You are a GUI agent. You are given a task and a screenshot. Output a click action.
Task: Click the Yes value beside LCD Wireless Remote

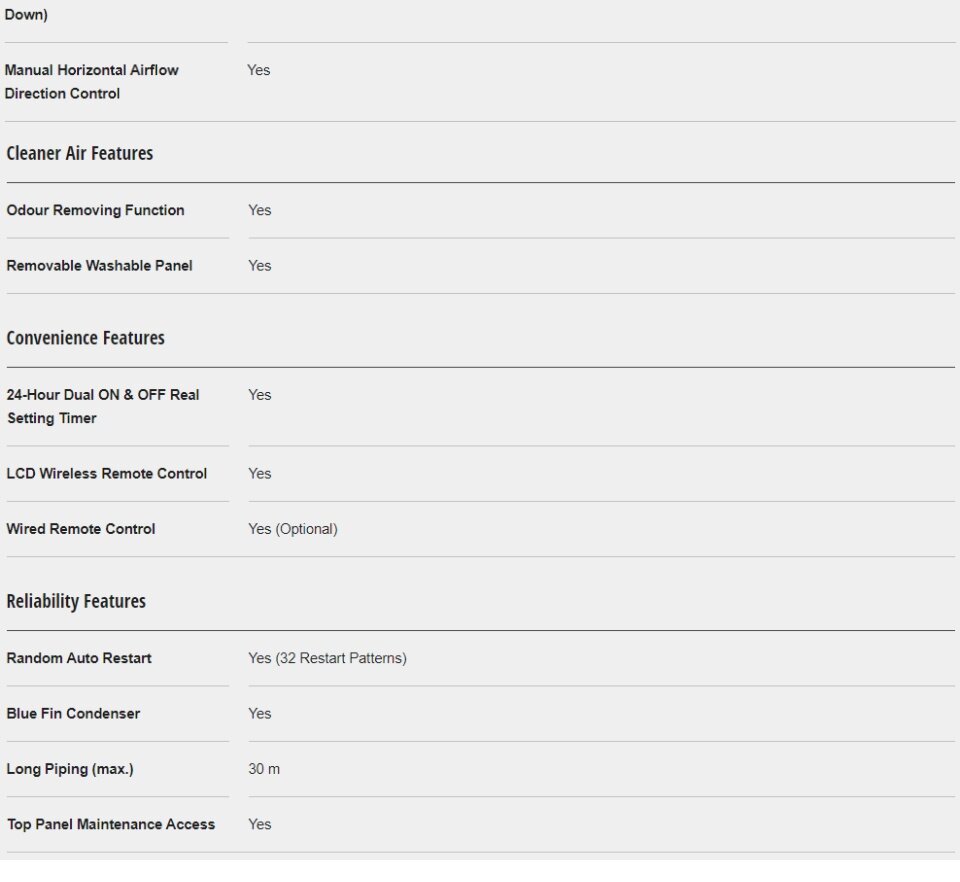point(259,474)
